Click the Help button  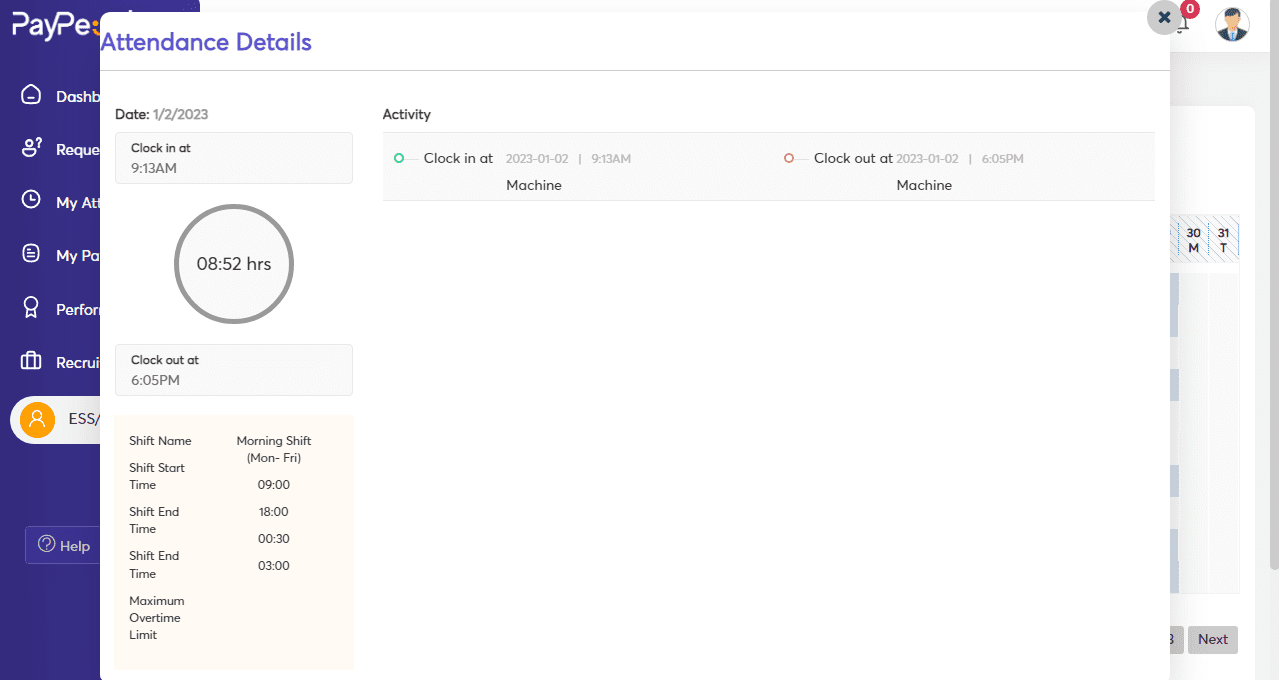pyautogui.click(x=63, y=545)
